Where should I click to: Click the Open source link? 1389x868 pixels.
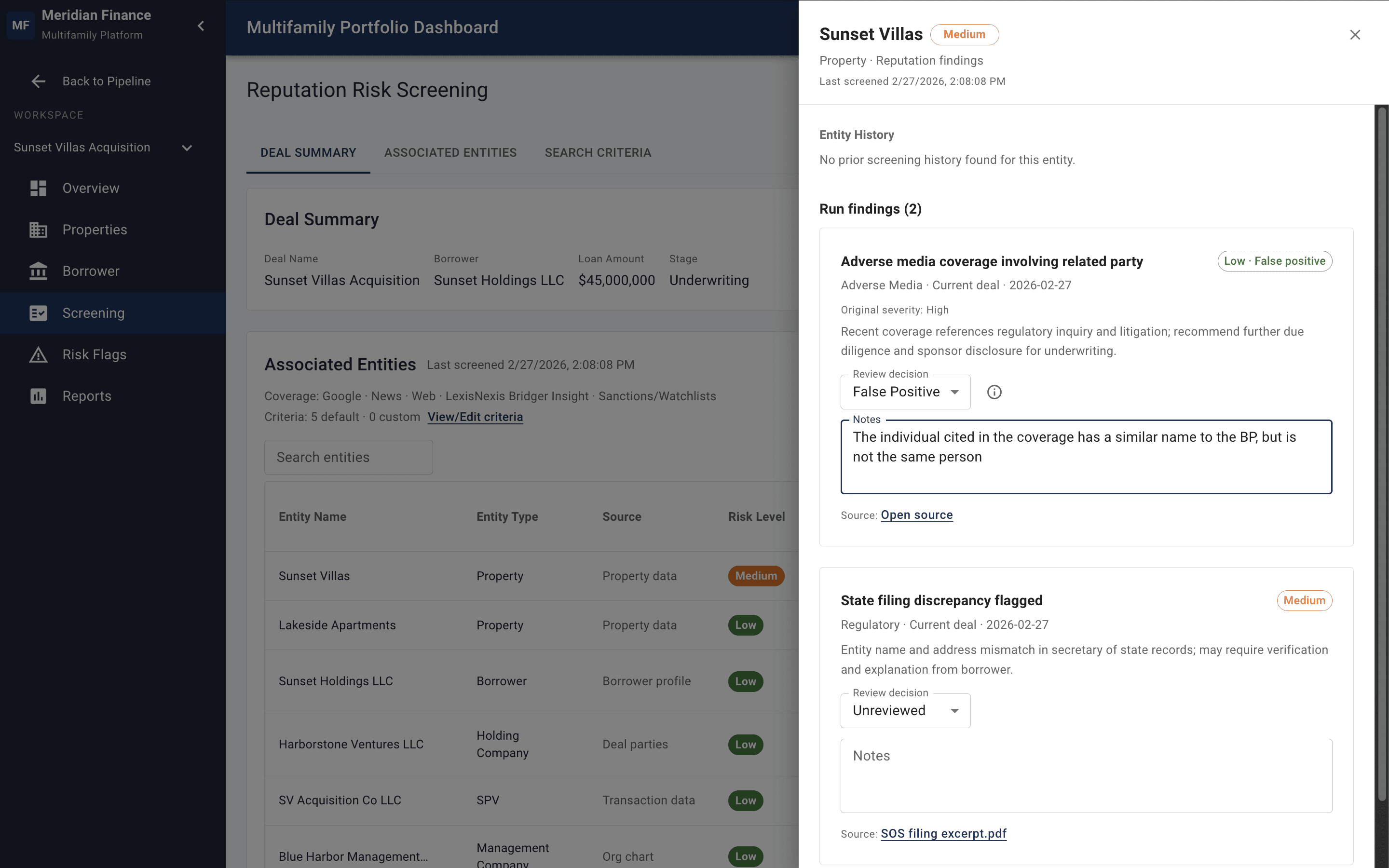coord(917,515)
